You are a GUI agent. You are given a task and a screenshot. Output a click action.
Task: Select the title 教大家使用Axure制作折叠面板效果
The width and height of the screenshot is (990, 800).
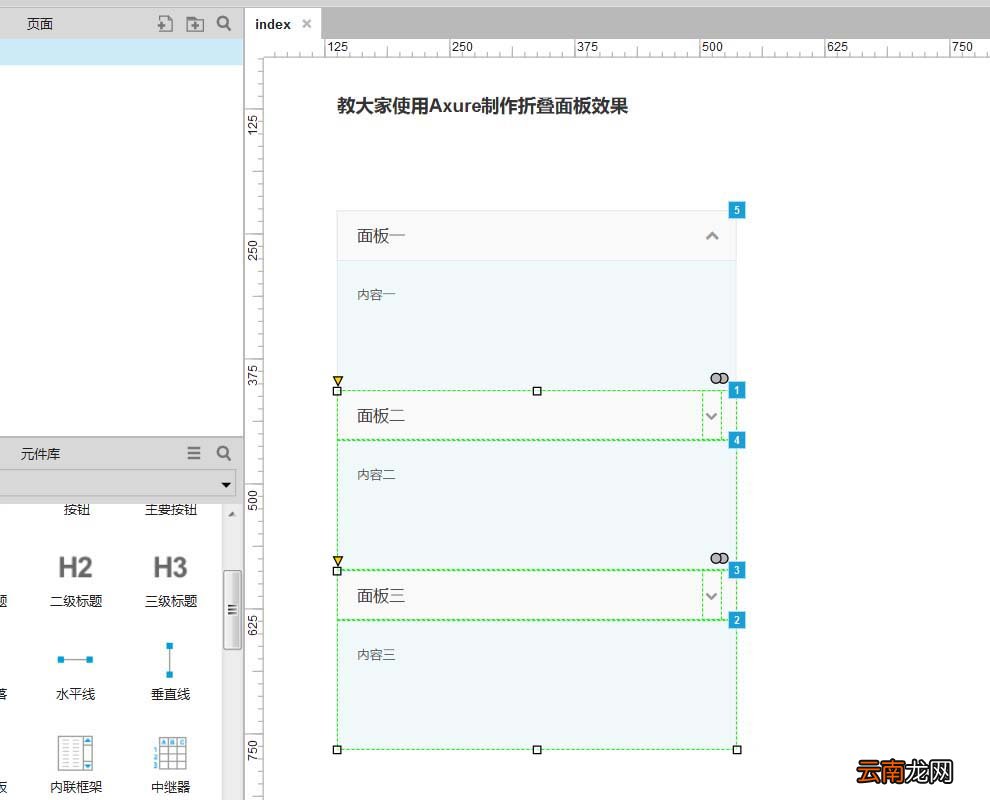tap(482, 105)
